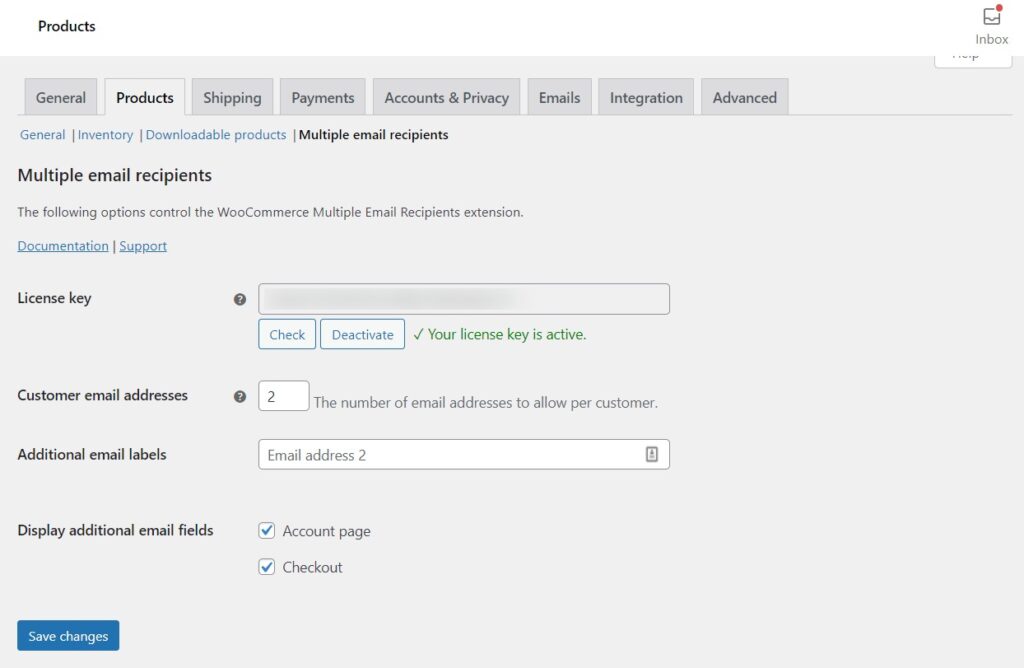Image resolution: width=1024 pixels, height=668 pixels.
Task: Switch to the Advanced settings tab
Action: tap(744, 97)
